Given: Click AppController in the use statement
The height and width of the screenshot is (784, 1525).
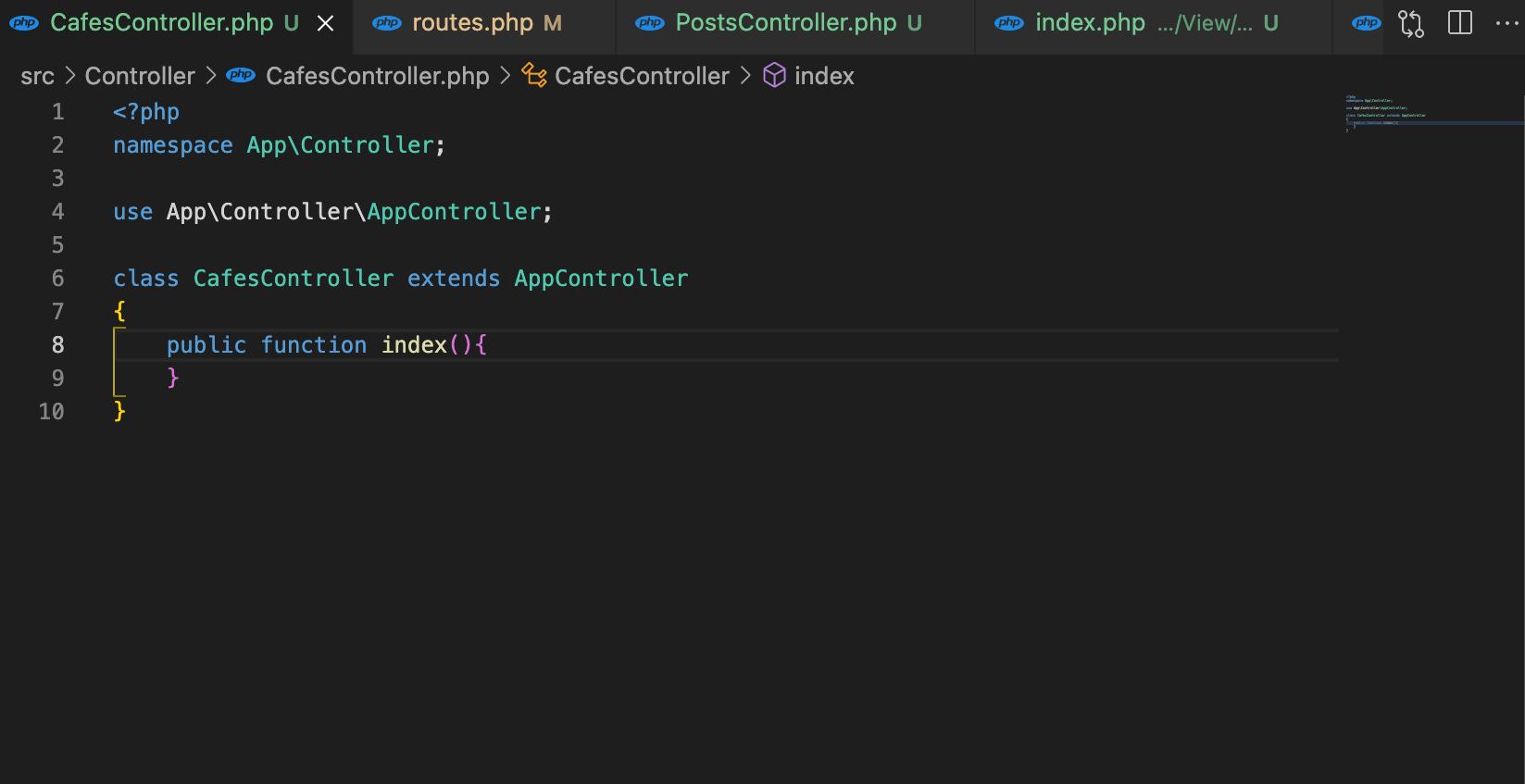Looking at the screenshot, I should tap(454, 212).
